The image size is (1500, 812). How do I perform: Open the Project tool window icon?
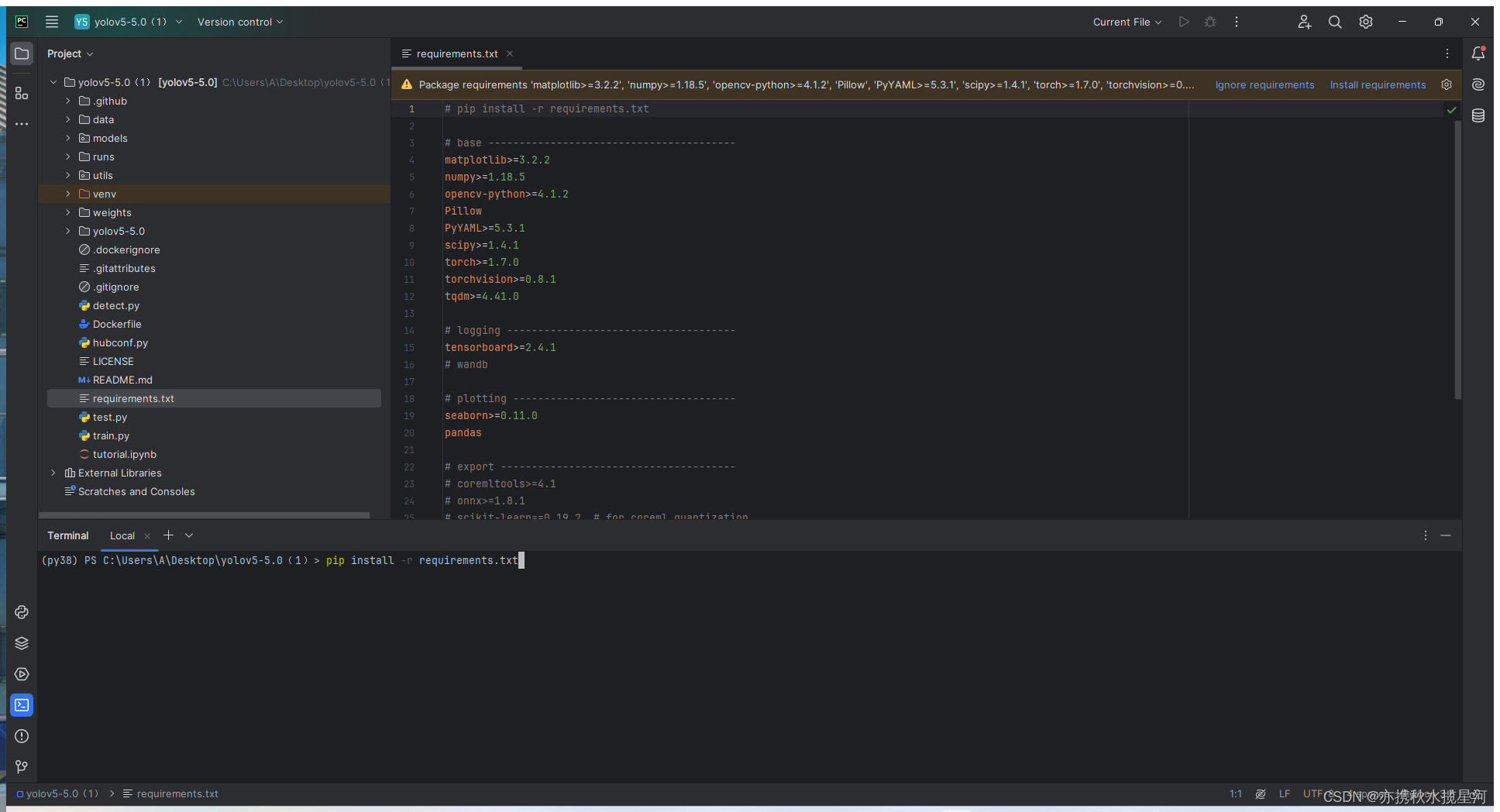pos(22,53)
